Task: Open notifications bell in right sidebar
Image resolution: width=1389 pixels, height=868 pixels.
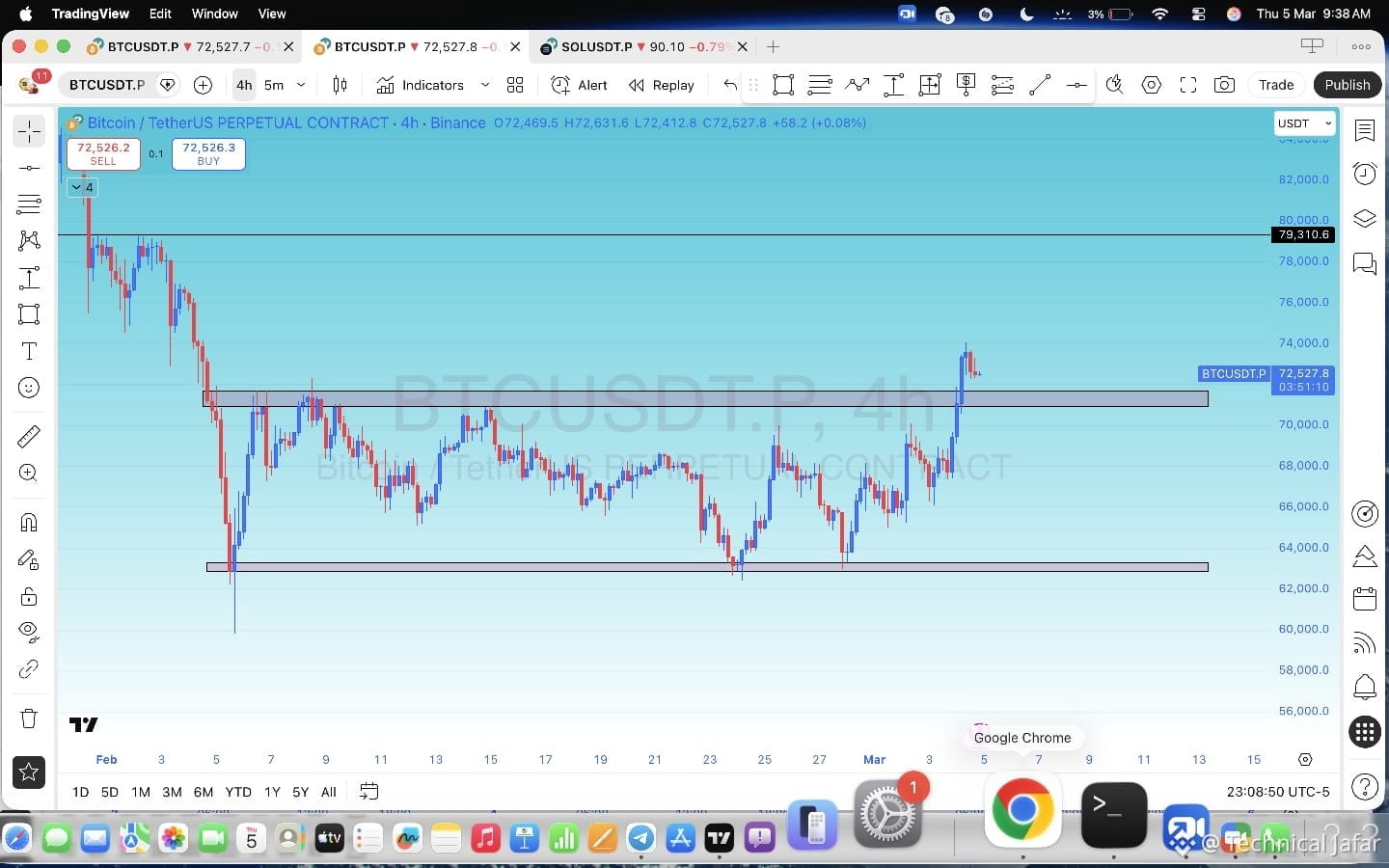Action: coord(1365,687)
